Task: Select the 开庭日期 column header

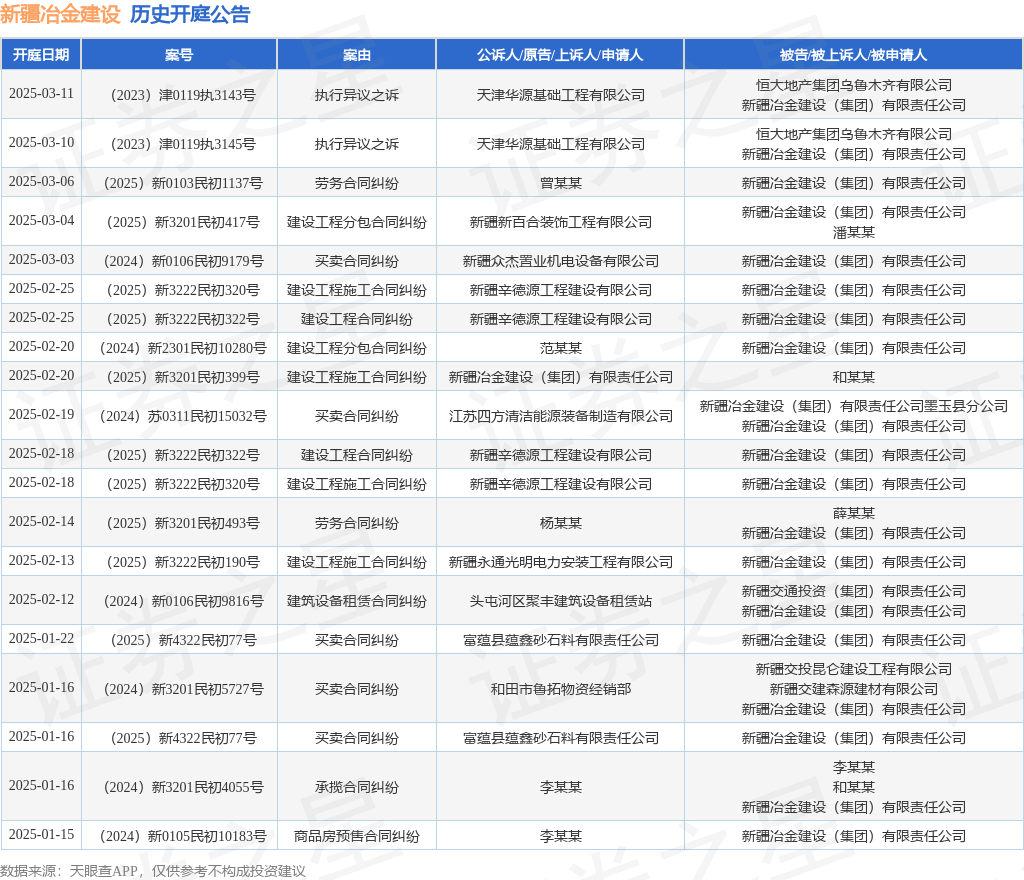Action: [41, 55]
